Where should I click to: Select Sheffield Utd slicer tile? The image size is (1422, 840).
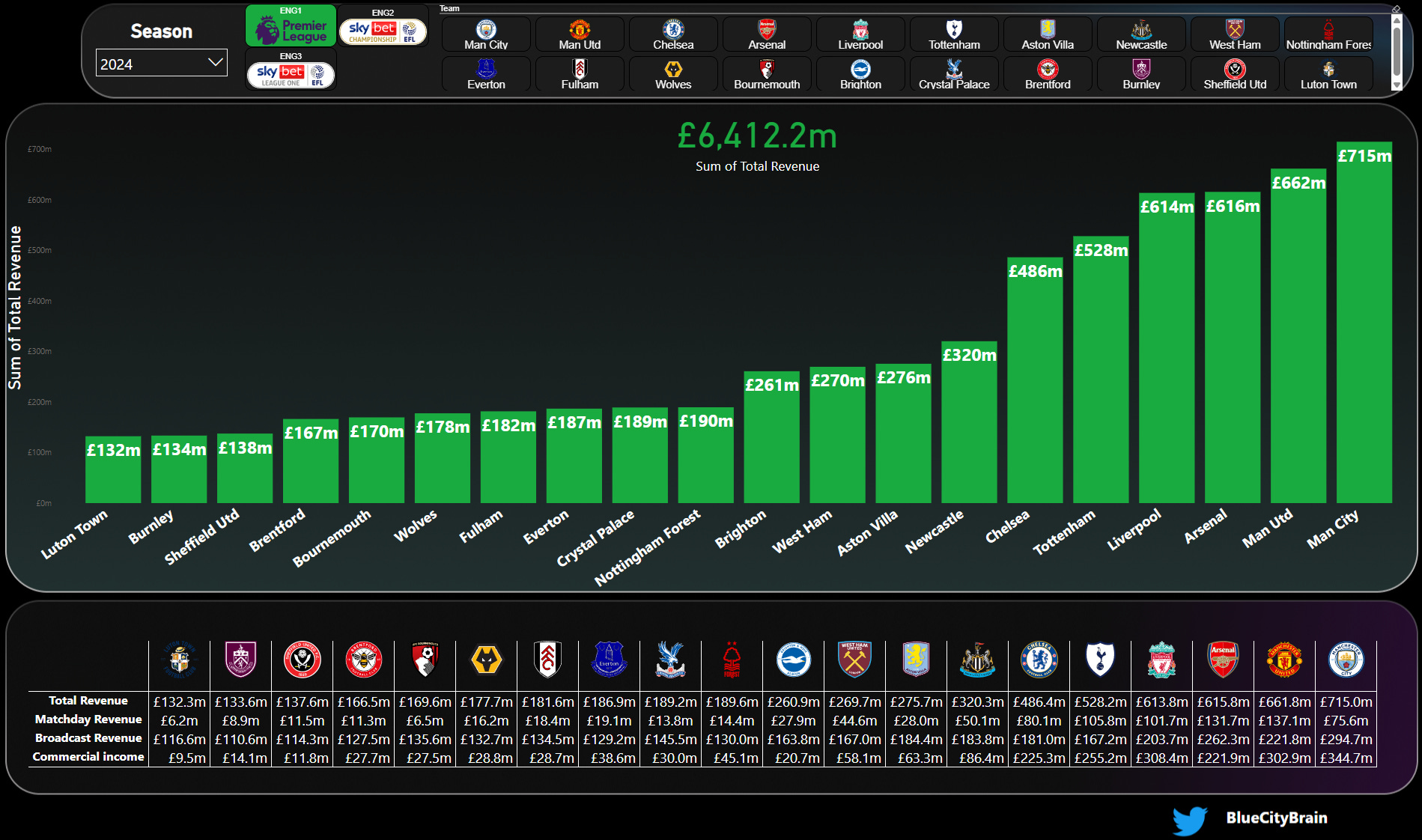coord(1235,74)
